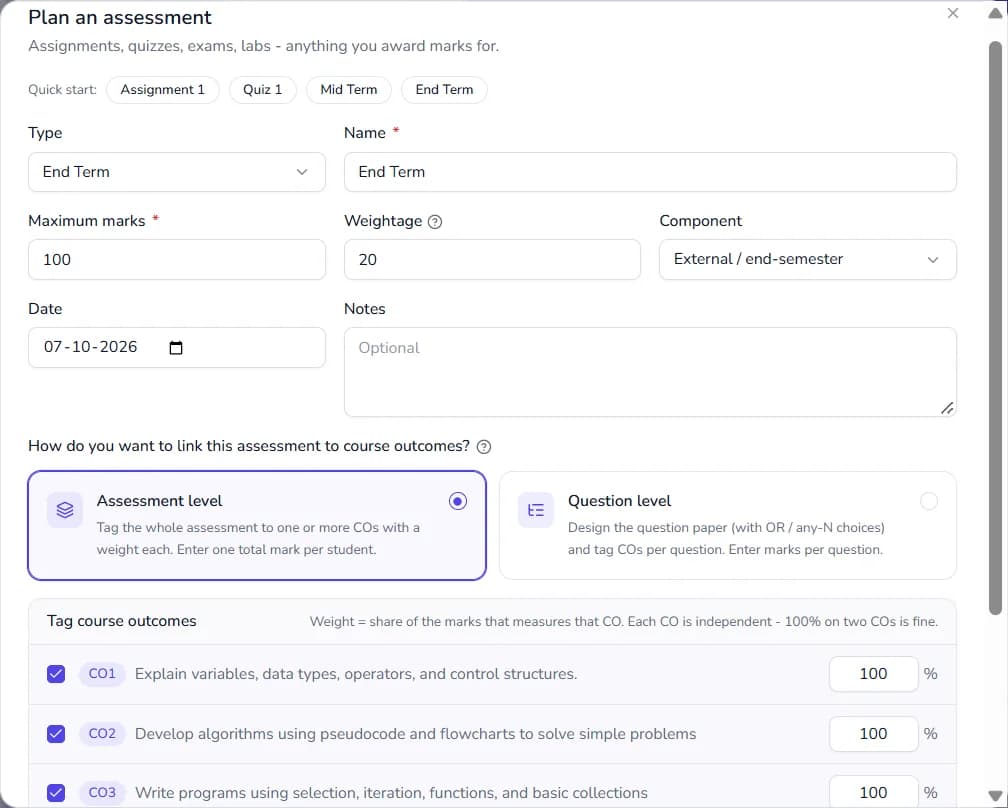
Task: Uncheck the CO1 checkbox
Action: 56,674
